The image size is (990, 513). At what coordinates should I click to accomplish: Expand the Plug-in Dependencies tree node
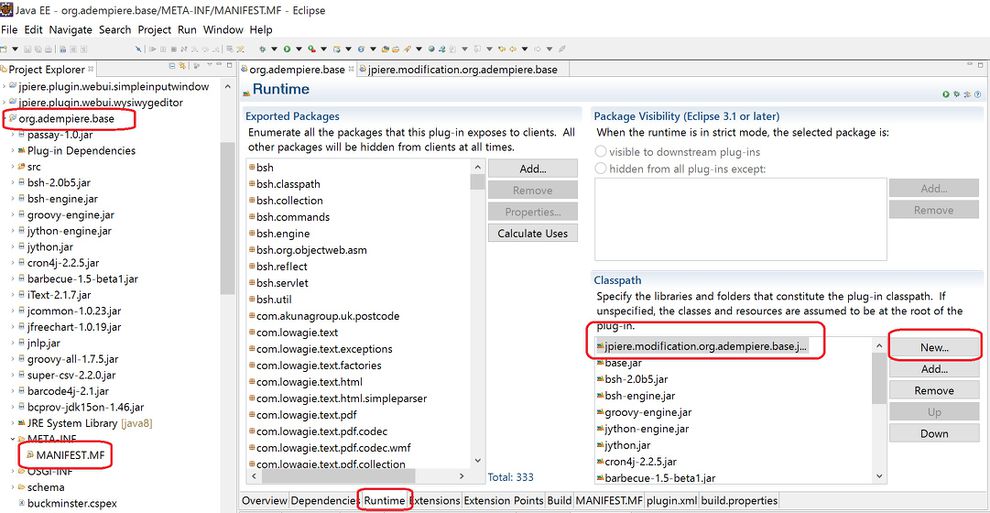coord(14,151)
